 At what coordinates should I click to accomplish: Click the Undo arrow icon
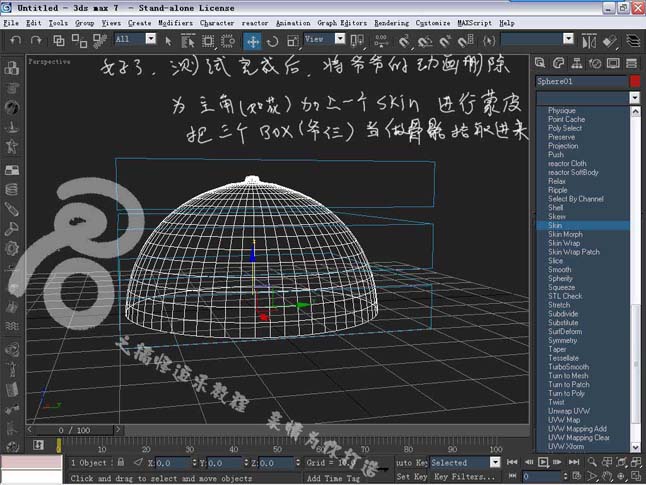tap(15, 40)
